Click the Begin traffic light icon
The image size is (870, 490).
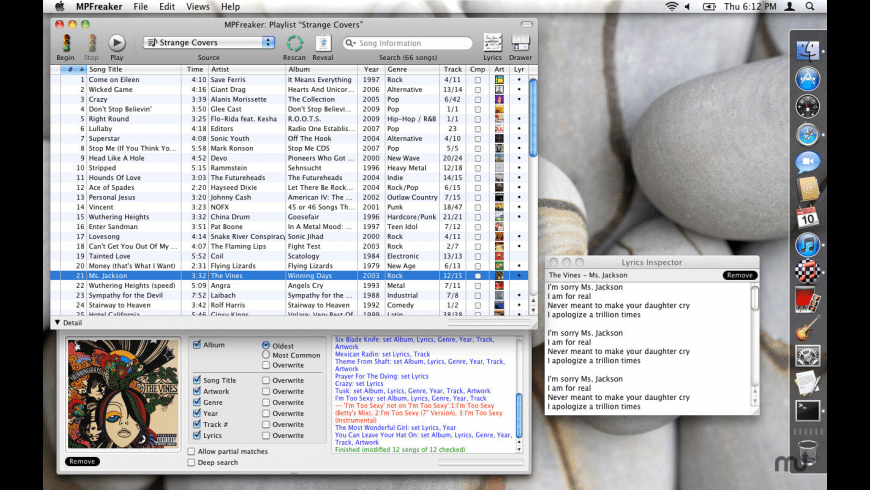coord(65,43)
